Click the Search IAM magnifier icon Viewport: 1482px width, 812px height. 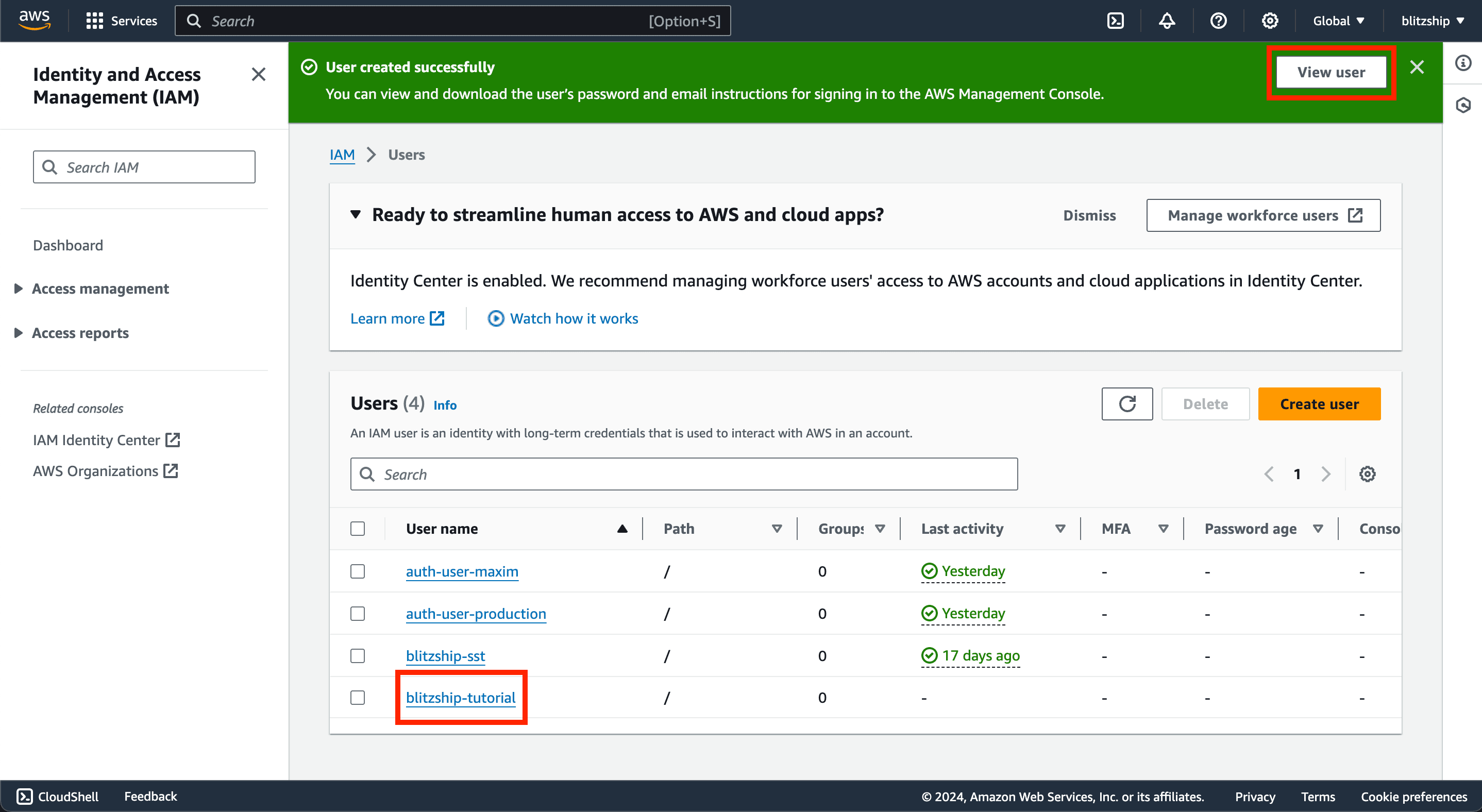tap(50, 167)
